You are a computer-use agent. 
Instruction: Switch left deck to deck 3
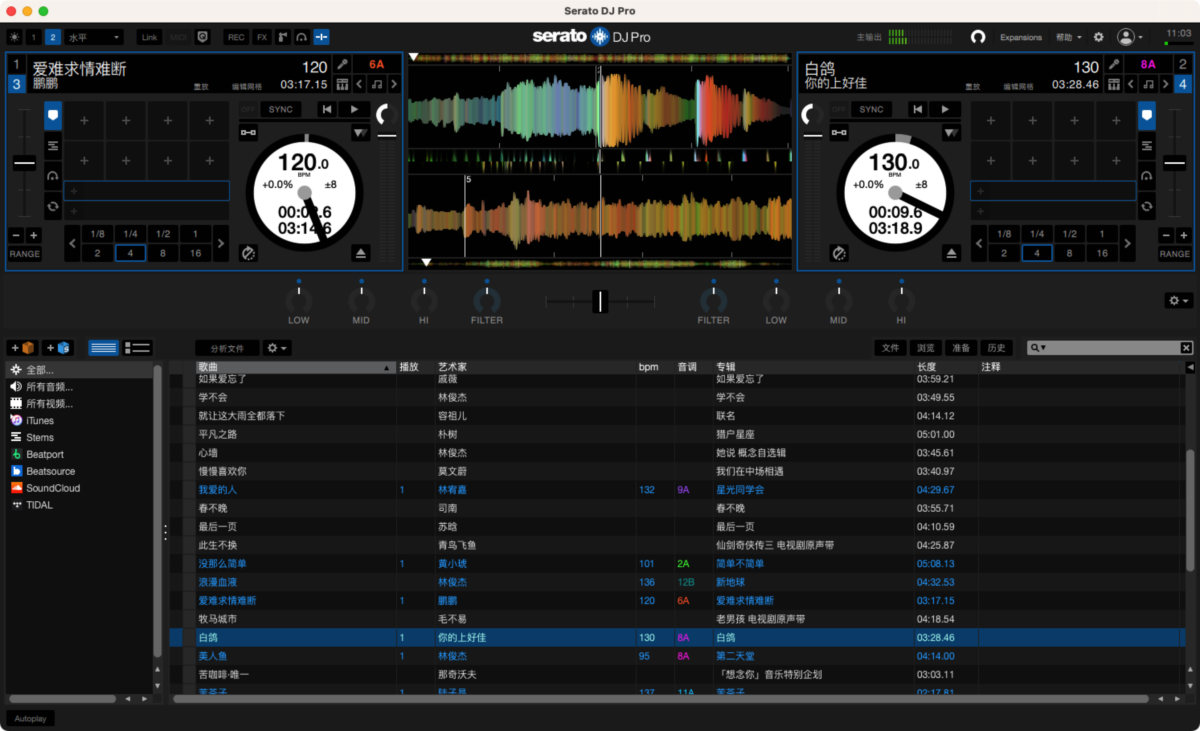[16, 84]
